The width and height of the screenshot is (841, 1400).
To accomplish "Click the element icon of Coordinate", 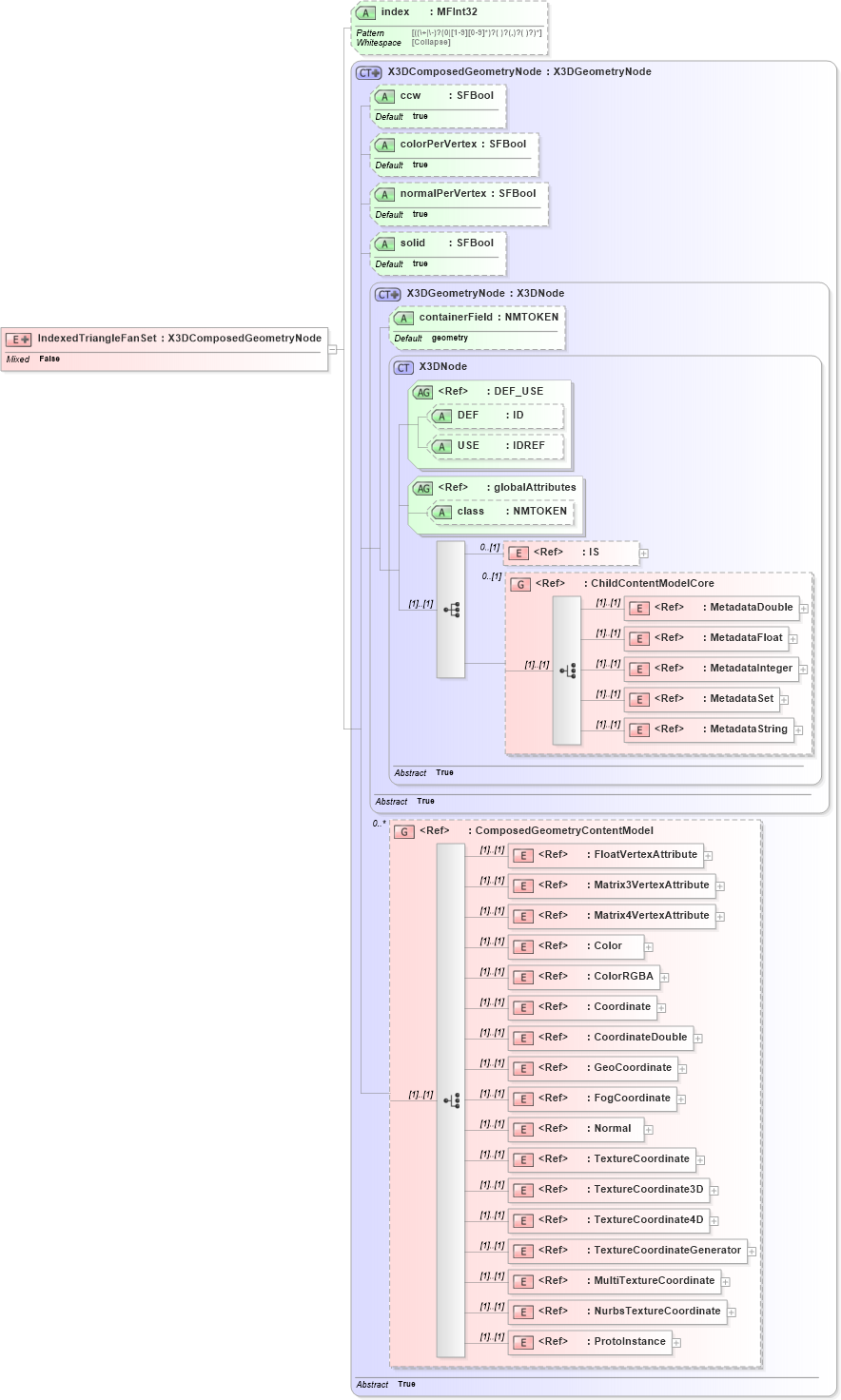I will (x=523, y=1007).
